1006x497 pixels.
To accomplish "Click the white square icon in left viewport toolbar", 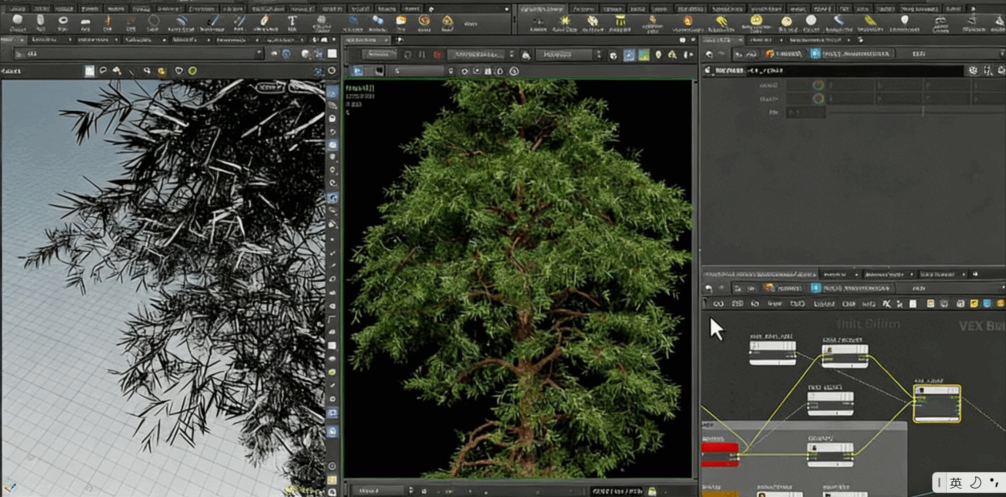I will (x=89, y=71).
